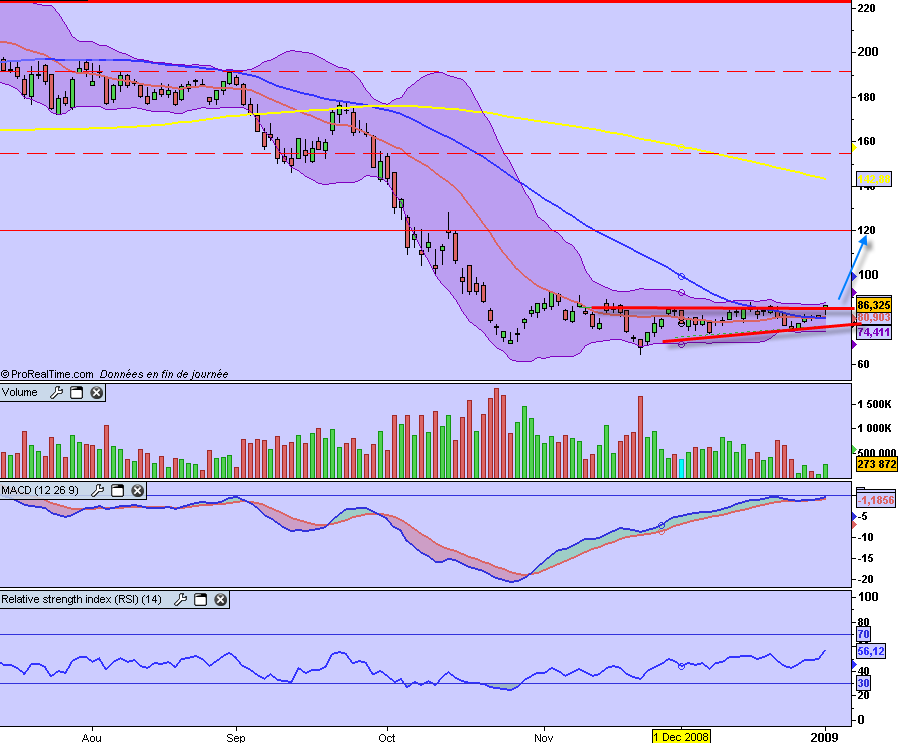901x743 pixels.
Task: Detach the MACD panel using its window icon
Action: 116,491
